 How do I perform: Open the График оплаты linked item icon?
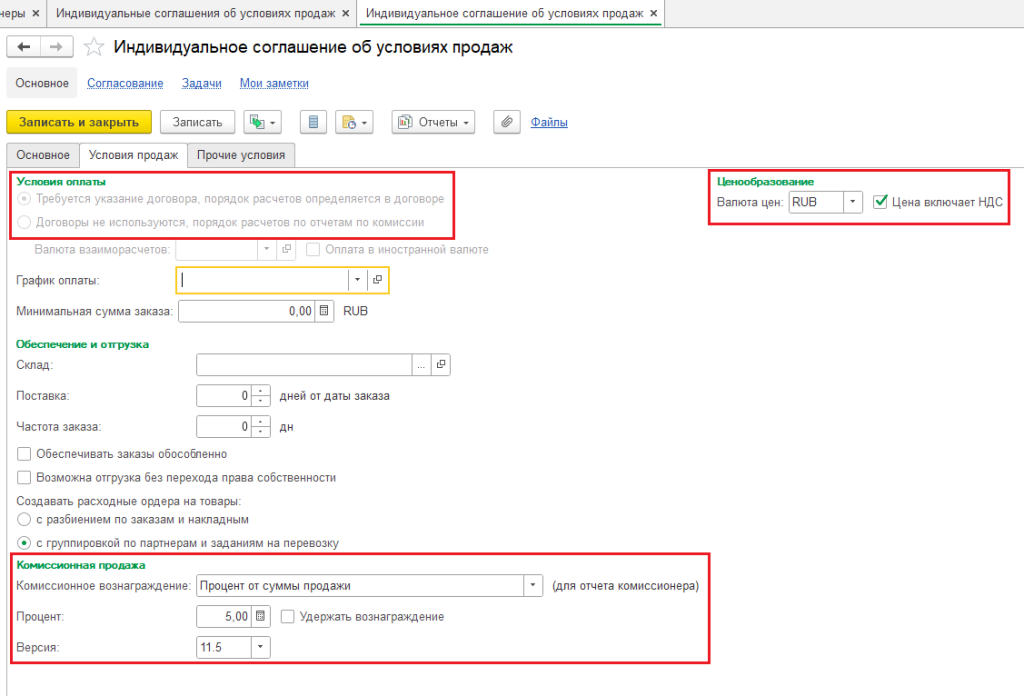click(x=377, y=280)
